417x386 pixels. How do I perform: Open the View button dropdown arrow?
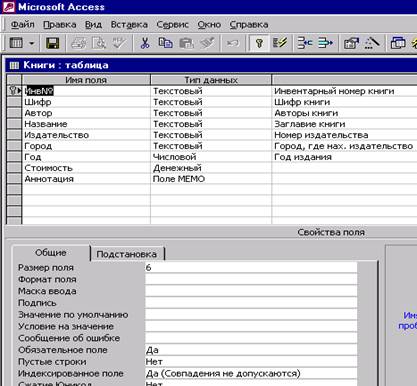click(x=32, y=43)
